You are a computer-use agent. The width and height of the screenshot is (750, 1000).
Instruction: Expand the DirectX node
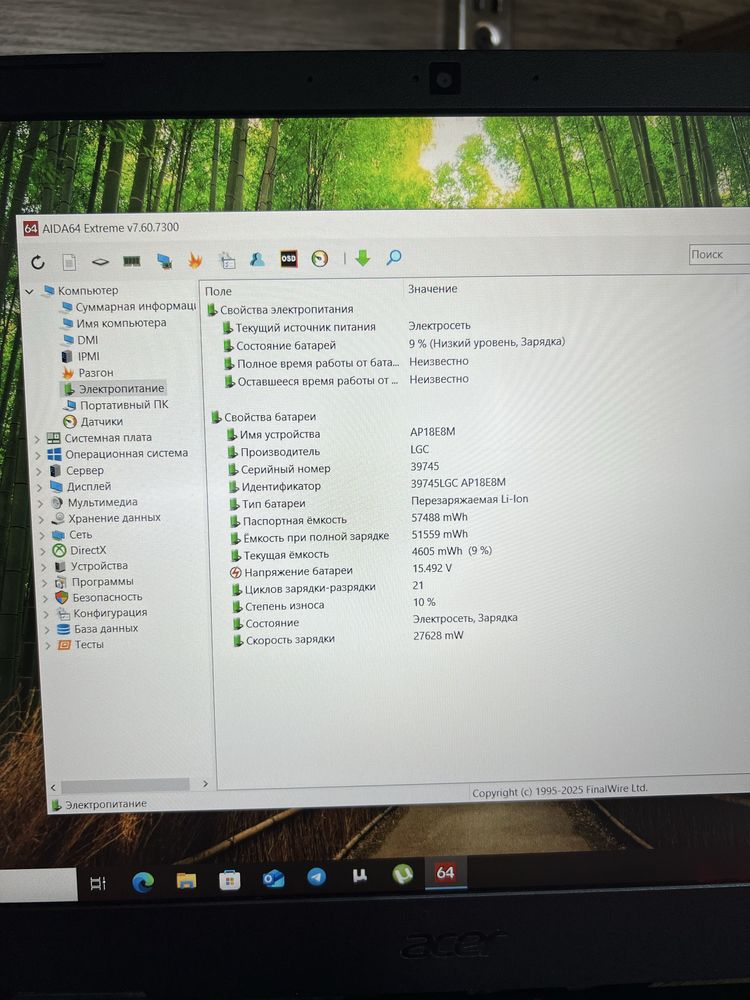click(x=43, y=552)
